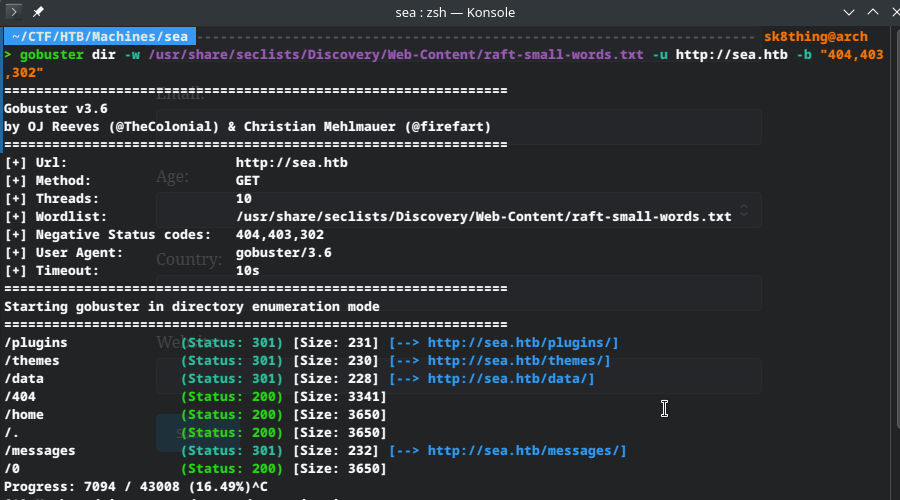Open the http://sea.htb/messages/ redirect link

(526, 451)
